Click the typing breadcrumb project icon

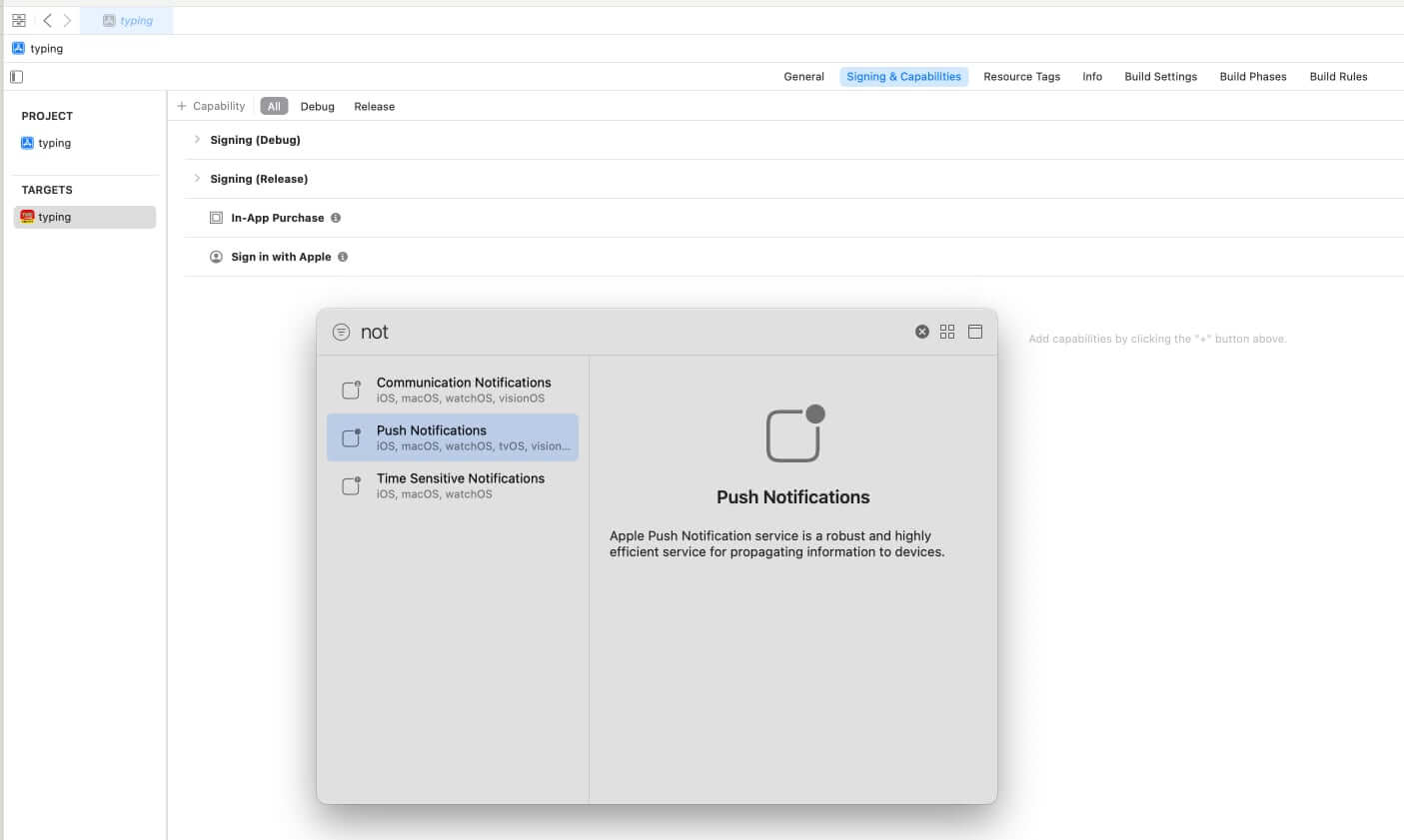(18, 48)
